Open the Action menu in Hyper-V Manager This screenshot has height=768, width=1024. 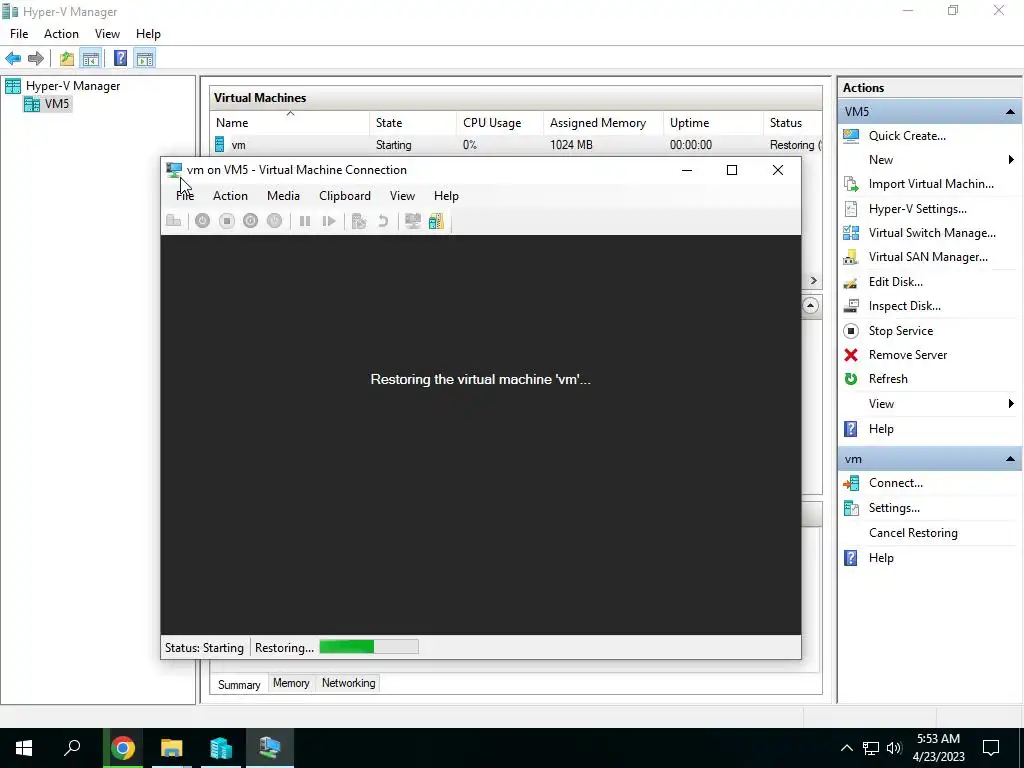pos(61,34)
